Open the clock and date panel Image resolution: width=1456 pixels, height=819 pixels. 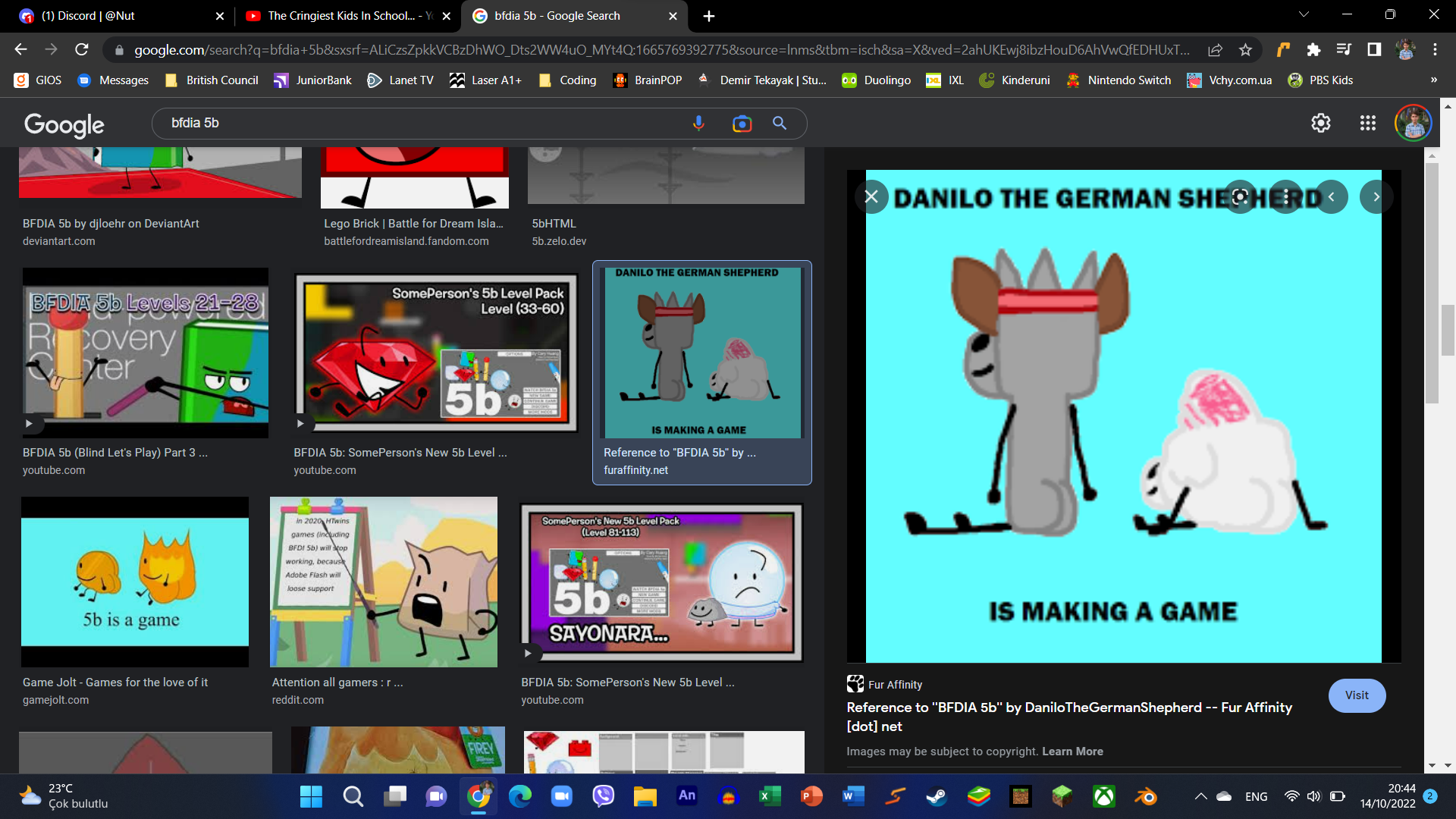pyautogui.click(x=1388, y=796)
